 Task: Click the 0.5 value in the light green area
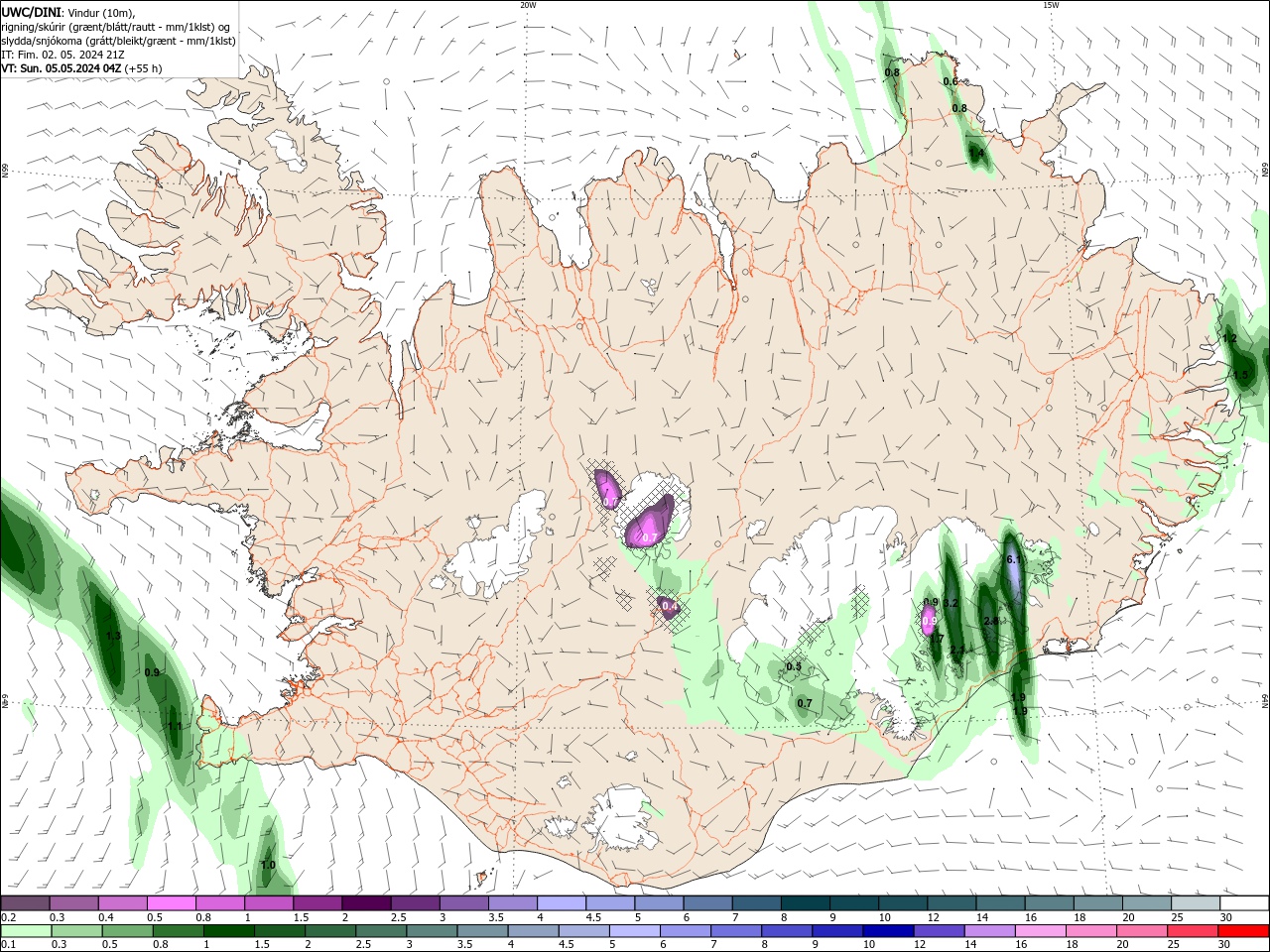(x=794, y=667)
